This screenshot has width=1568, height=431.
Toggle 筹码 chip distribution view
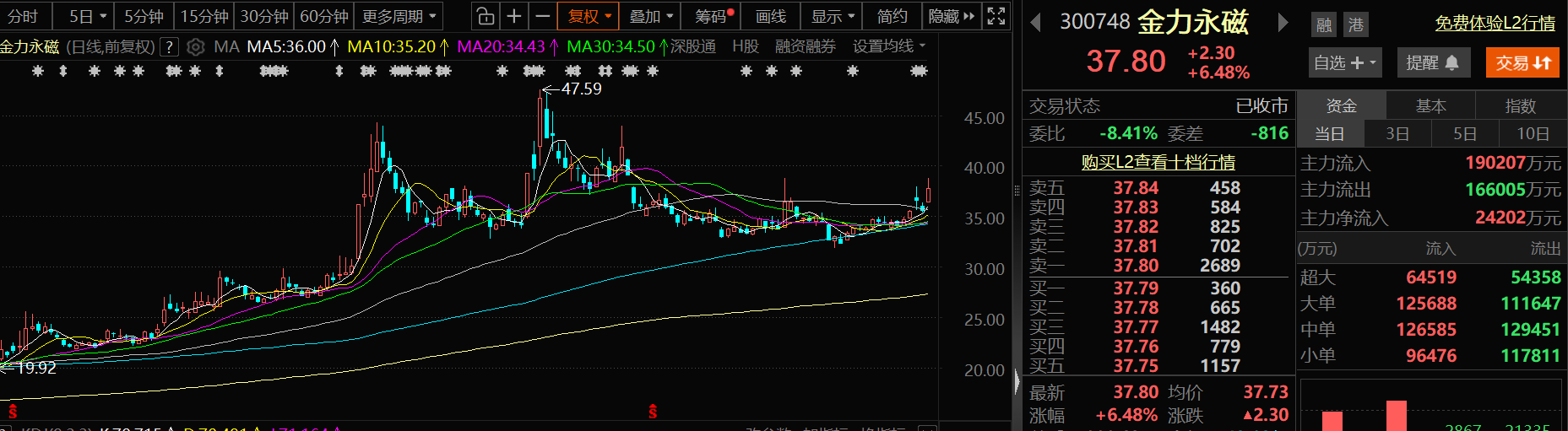point(713,16)
